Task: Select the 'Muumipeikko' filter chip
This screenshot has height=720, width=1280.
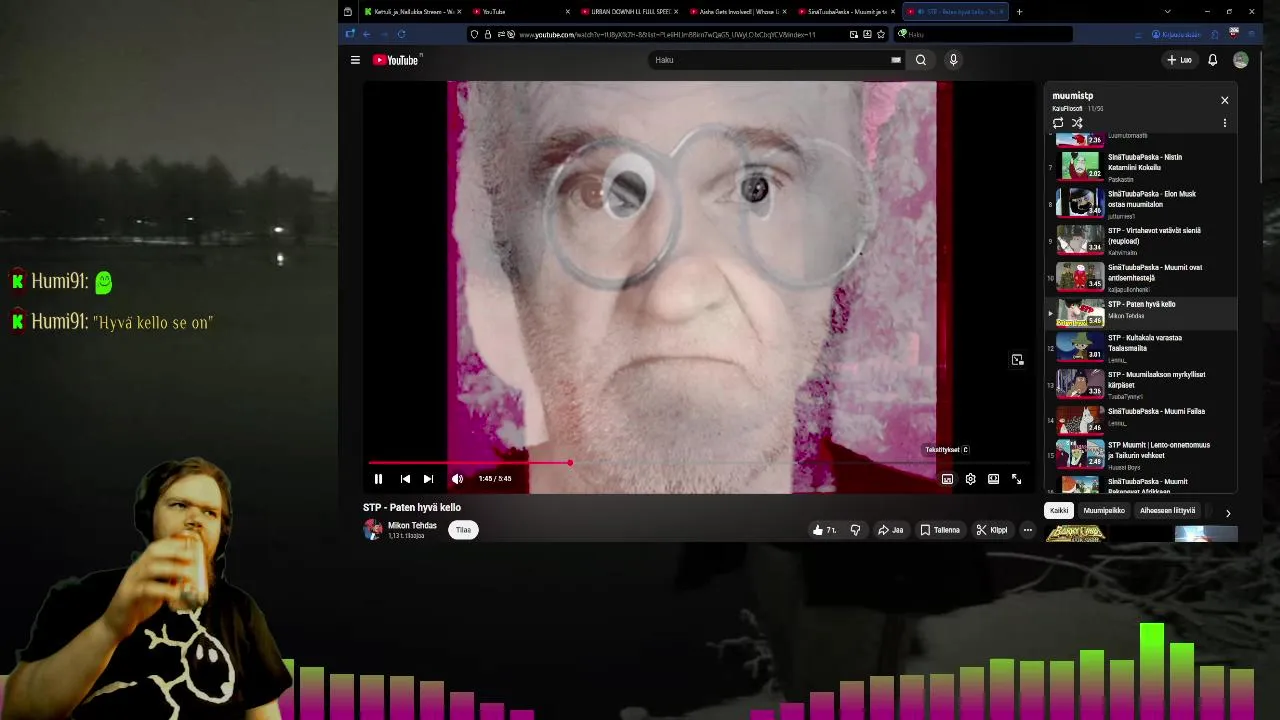Action: click(x=1104, y=511)
